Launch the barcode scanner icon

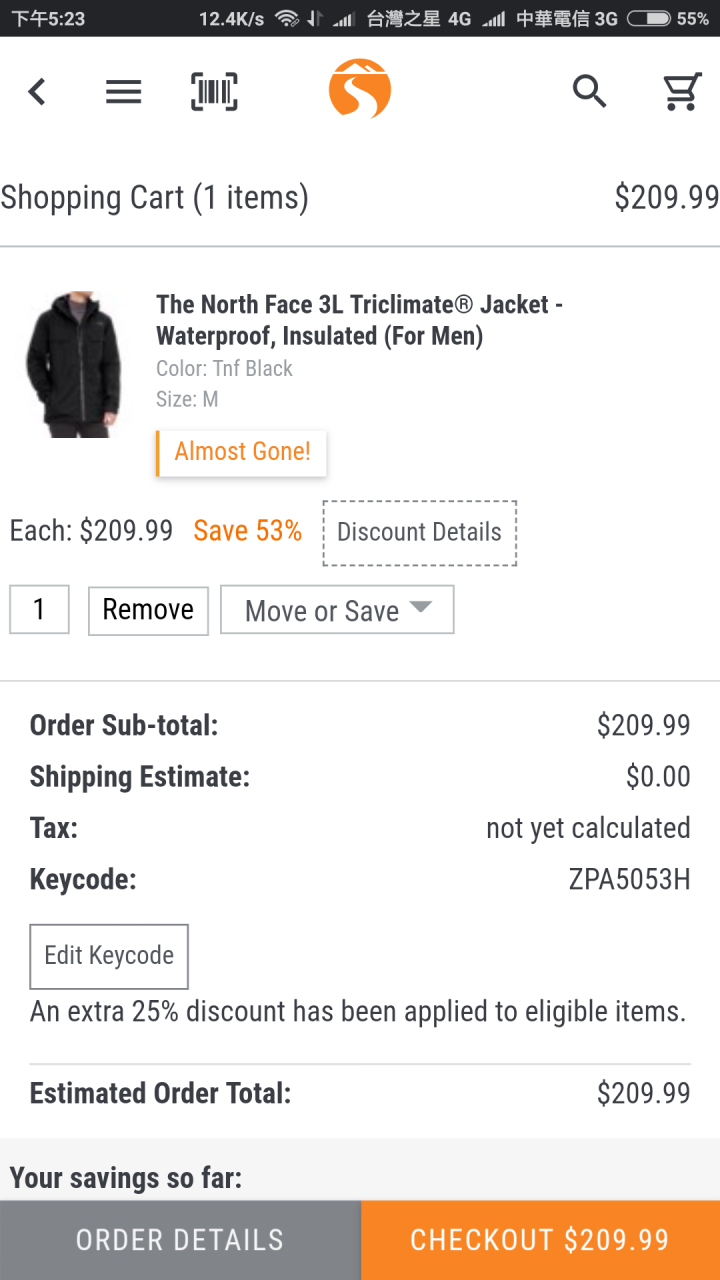pyautogui.click(x=214, y=92)
